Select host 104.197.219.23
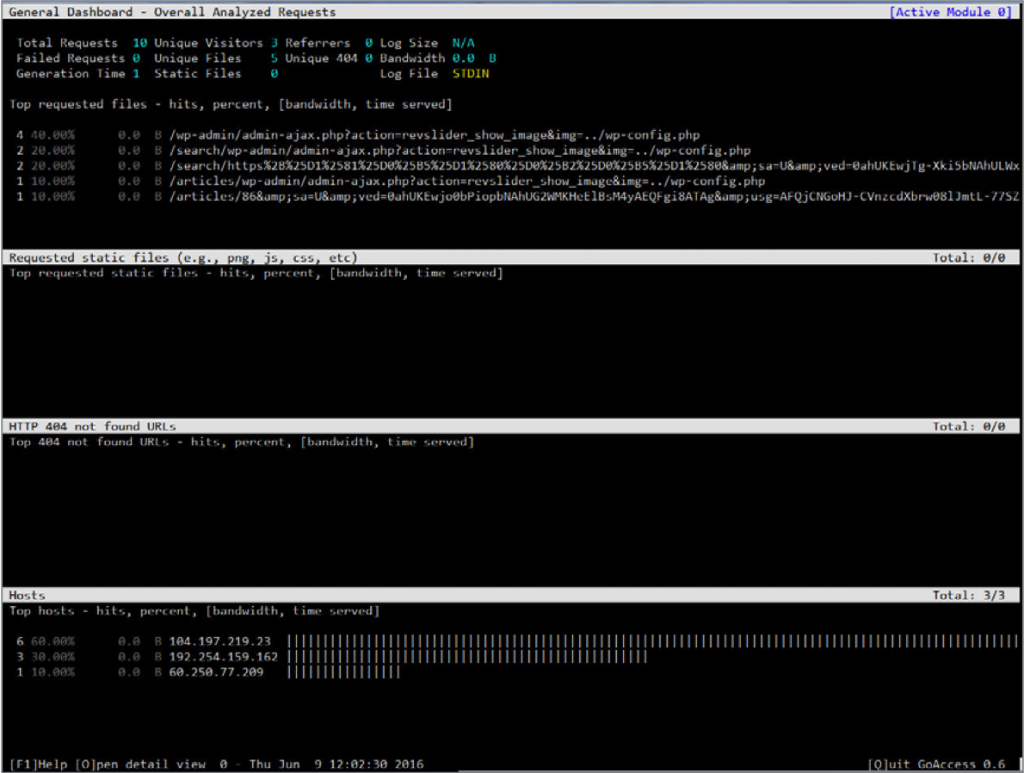This screenshot has height=773, width=1024. coord(219,642)
